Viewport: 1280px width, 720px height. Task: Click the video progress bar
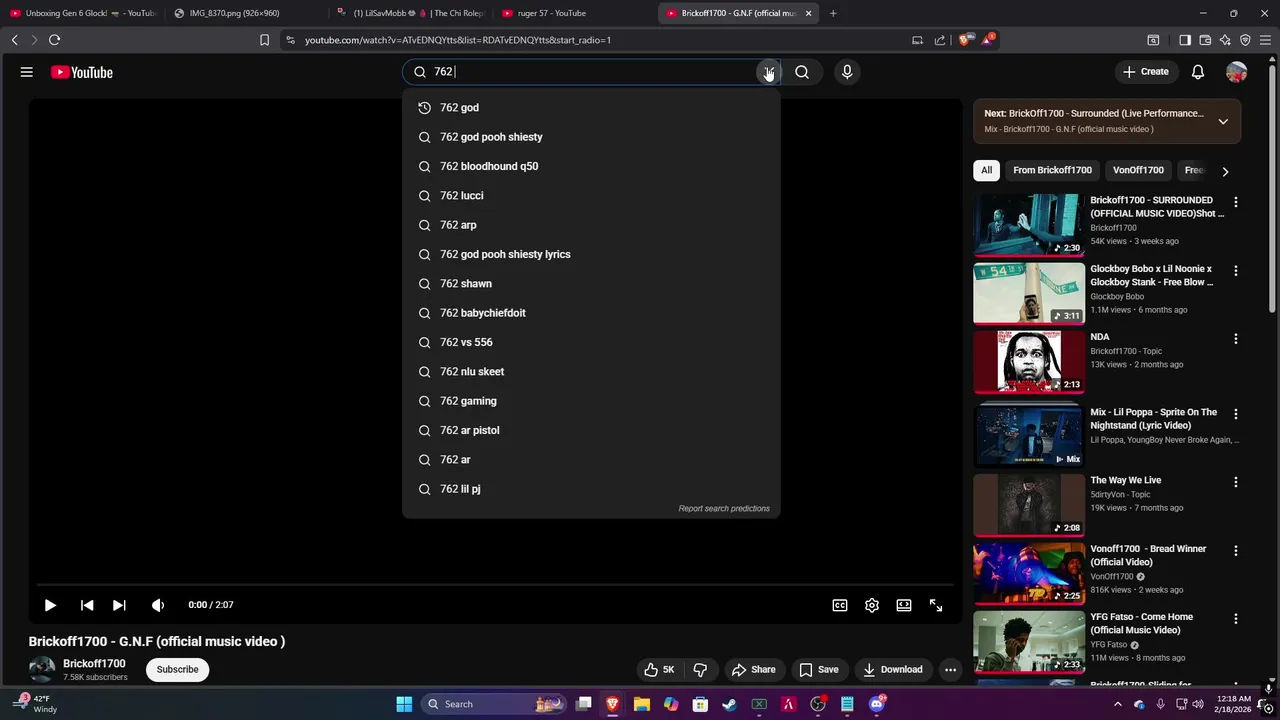coord(495,585)
